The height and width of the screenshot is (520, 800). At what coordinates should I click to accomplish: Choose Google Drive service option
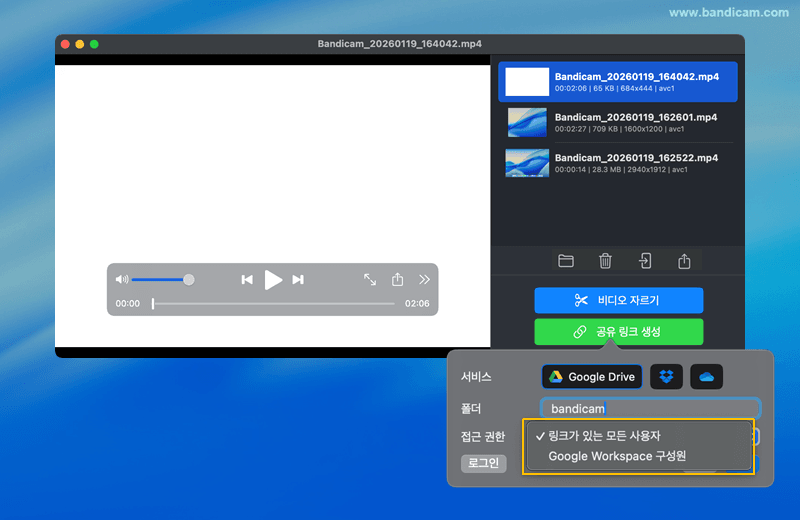[591, 377]
